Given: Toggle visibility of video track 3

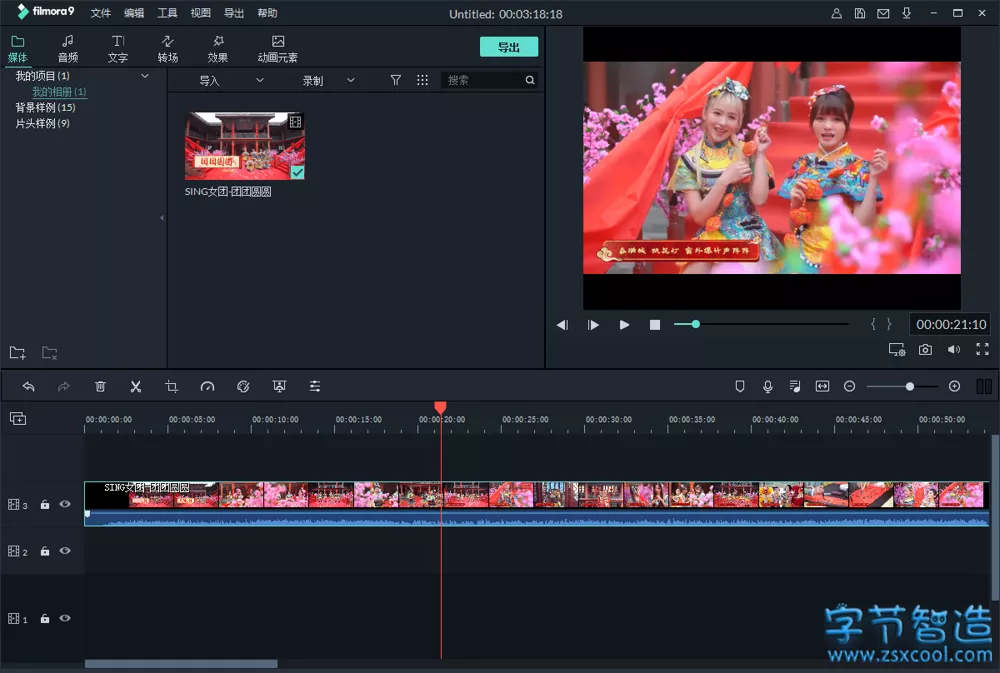Looking at the screenshot, I should [65, 505].
